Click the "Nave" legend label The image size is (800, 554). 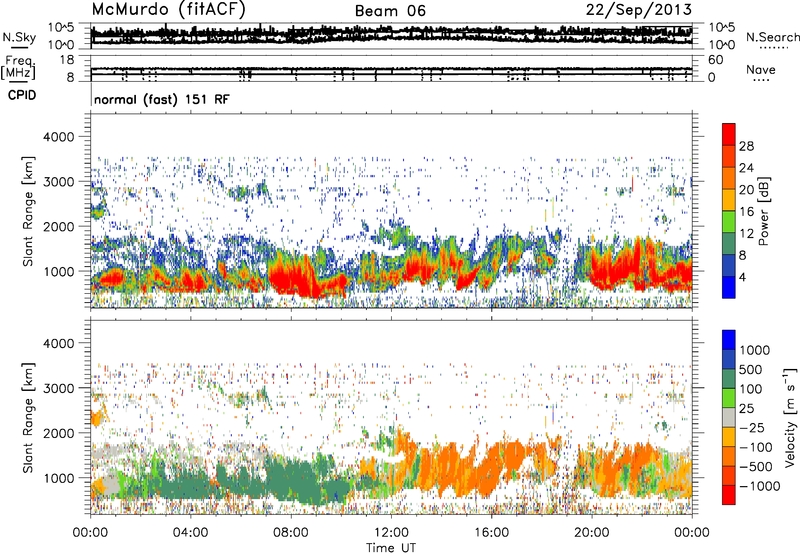(761, 69)
